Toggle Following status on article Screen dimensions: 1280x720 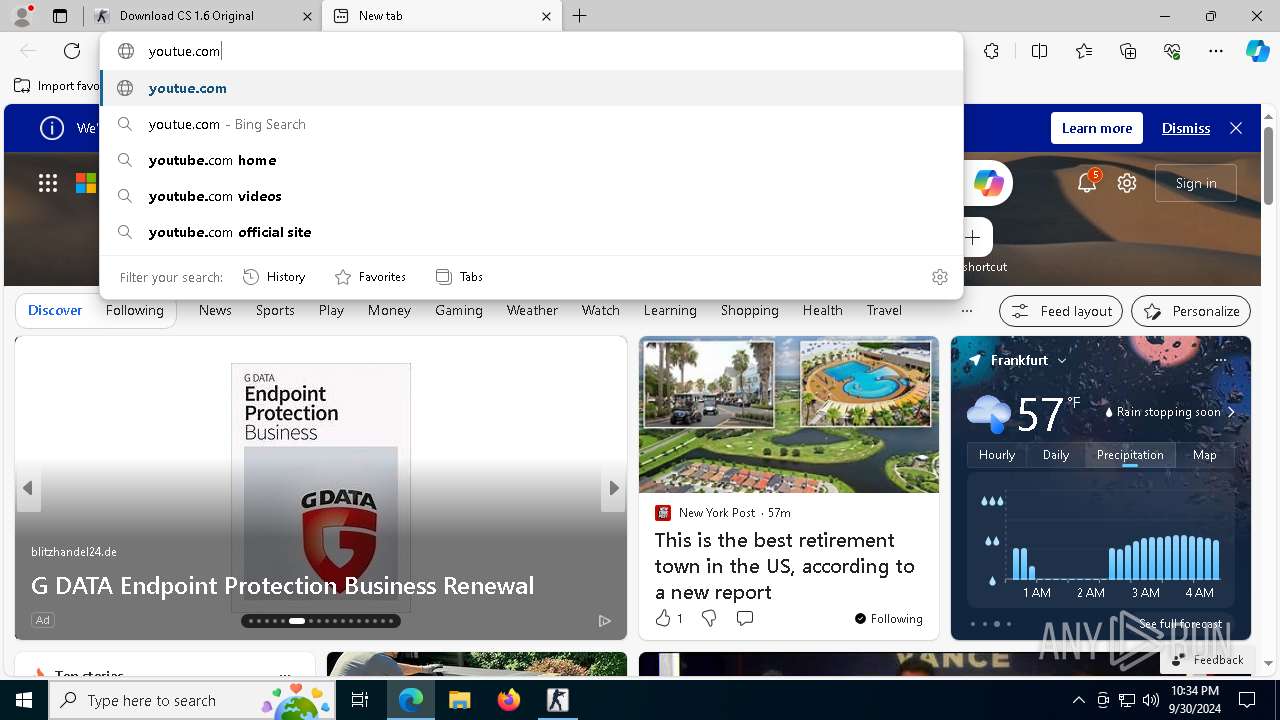click(x=888, y=618)
